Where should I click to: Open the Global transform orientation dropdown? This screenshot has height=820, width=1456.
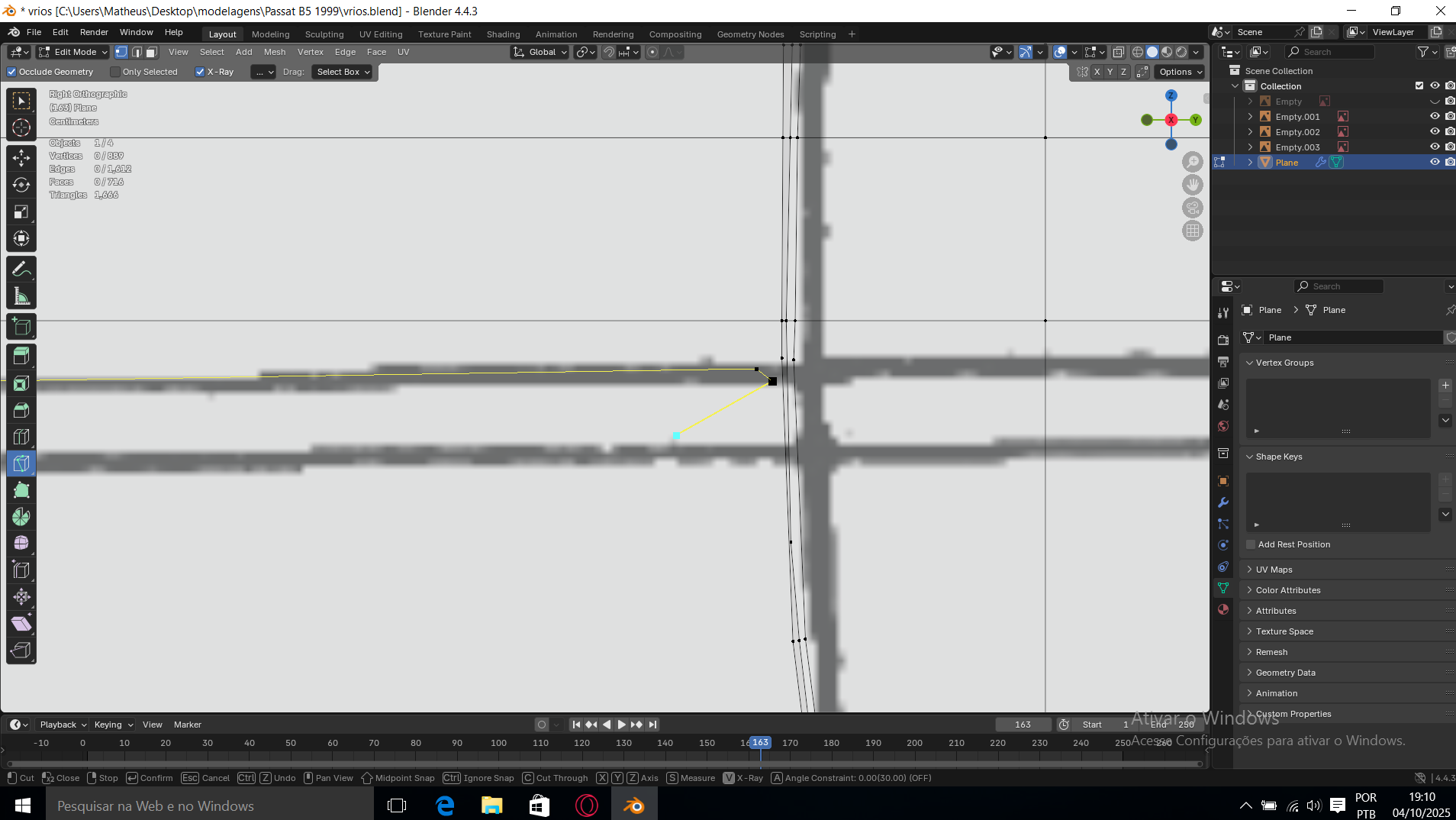coord(540,52)
